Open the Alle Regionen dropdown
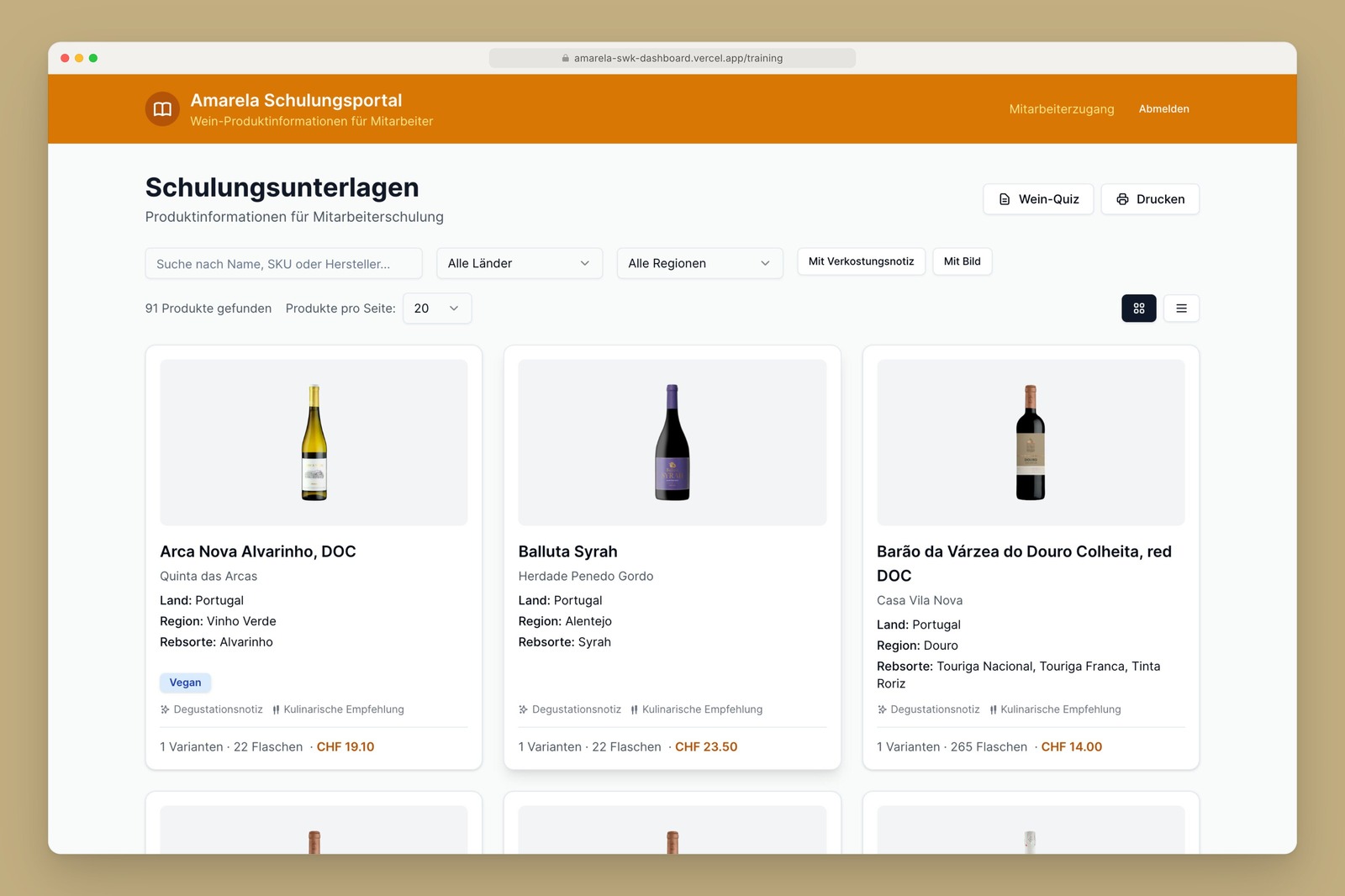Viewport: 1345px width, 896px height. 699,263
